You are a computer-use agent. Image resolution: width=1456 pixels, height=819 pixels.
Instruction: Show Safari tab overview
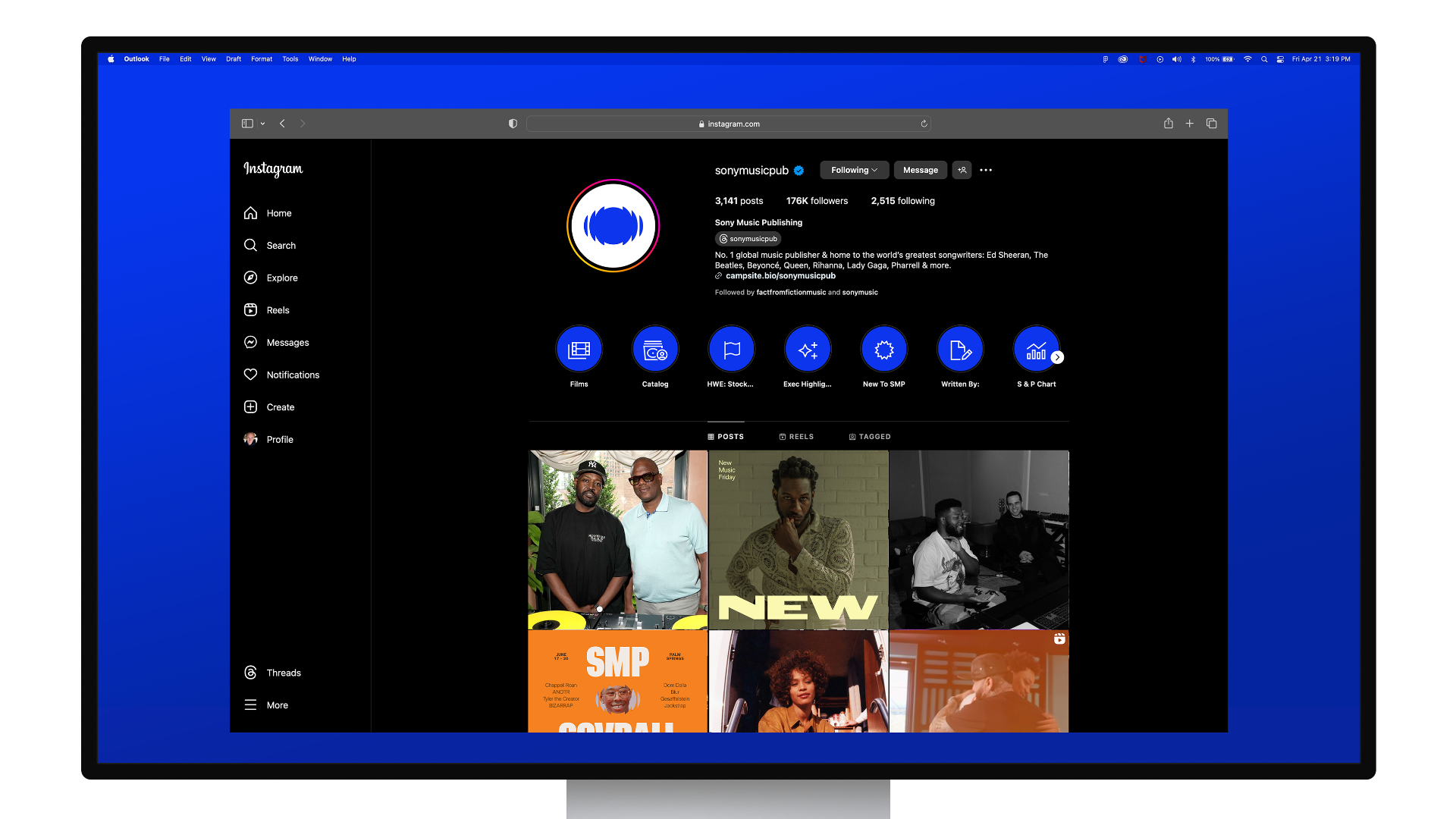(1212, 124)
